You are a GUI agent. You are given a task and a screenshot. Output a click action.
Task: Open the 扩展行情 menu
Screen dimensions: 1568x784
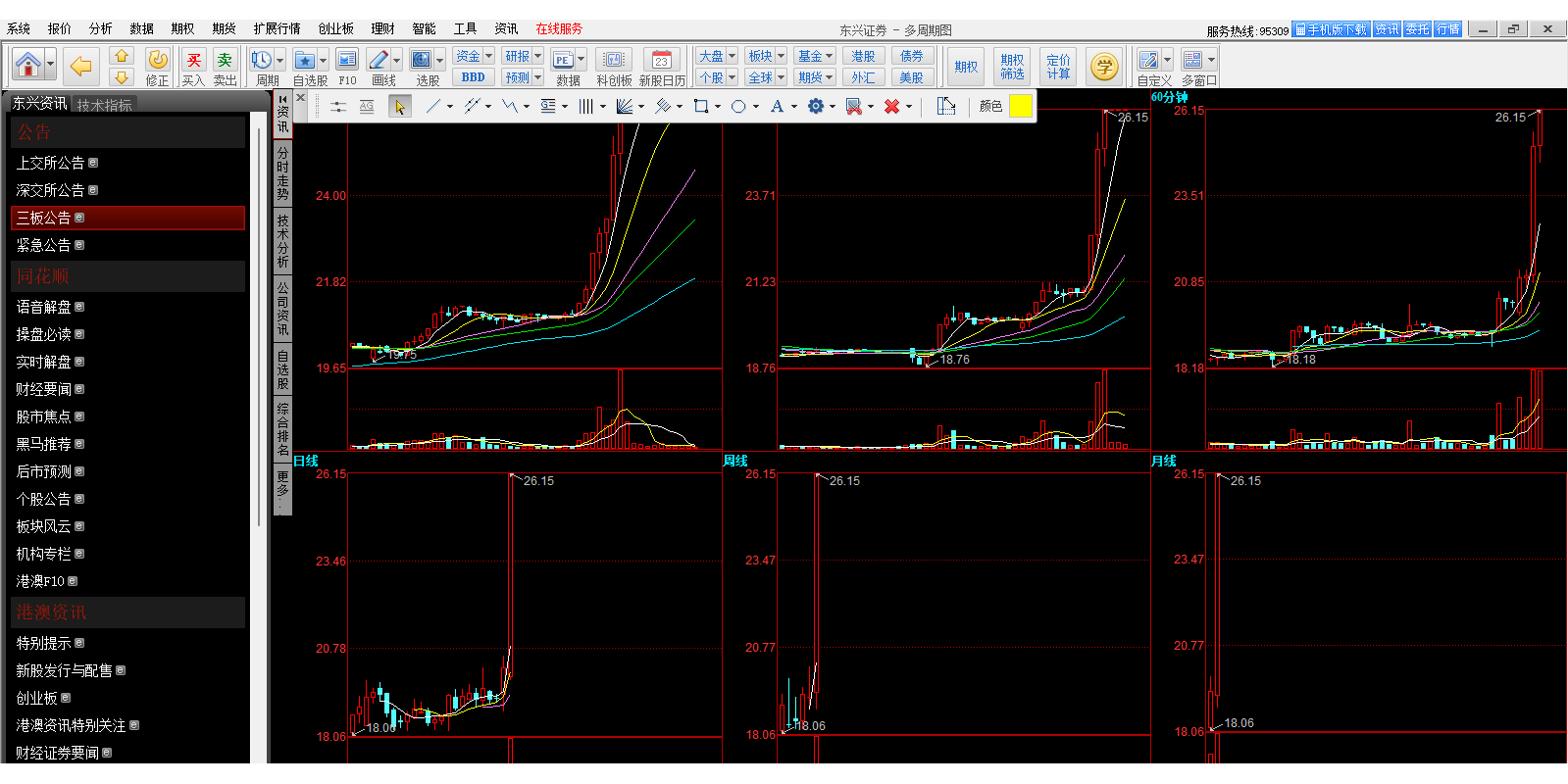277,28
